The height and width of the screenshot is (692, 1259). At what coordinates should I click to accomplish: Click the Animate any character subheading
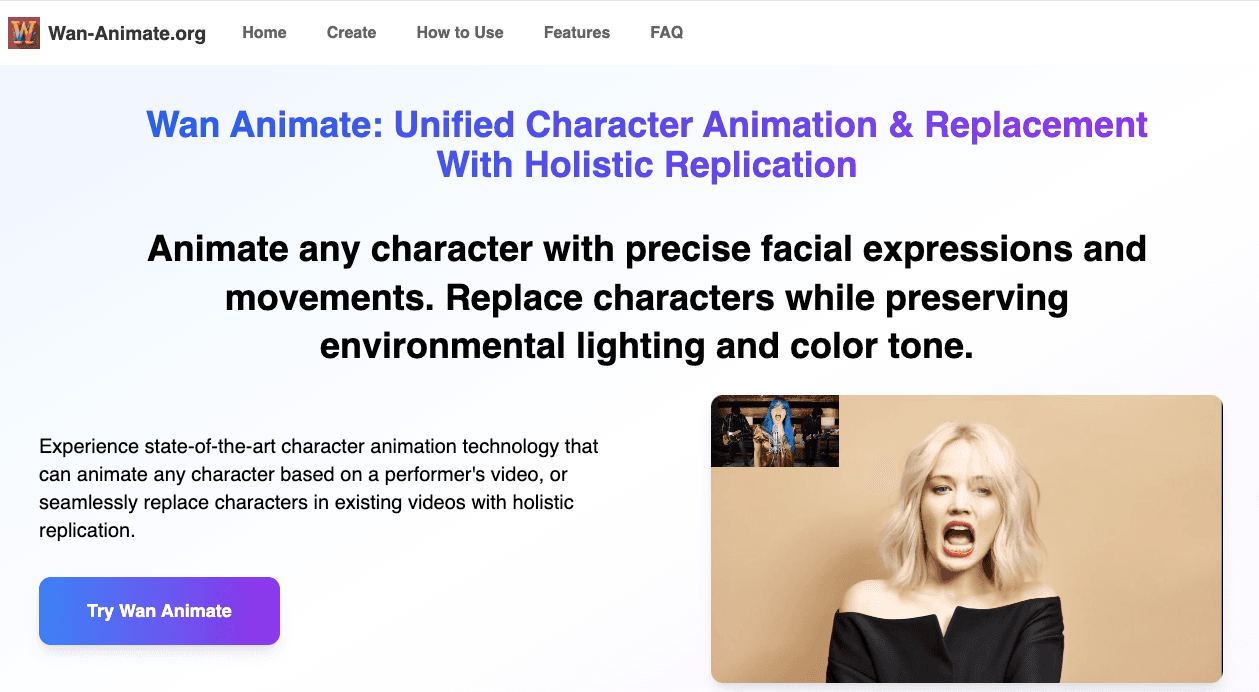click(646, 297)
